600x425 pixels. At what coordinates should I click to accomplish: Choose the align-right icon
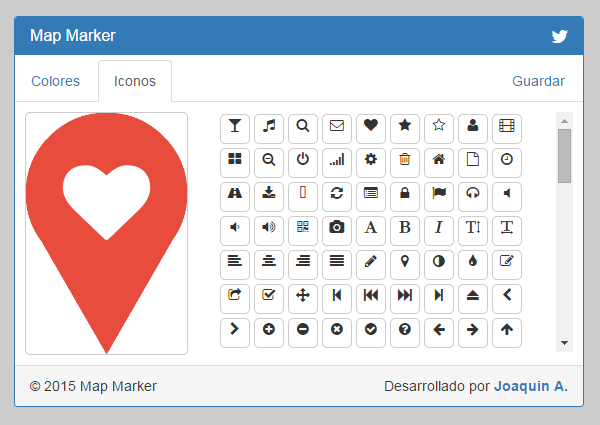[303, 265]
